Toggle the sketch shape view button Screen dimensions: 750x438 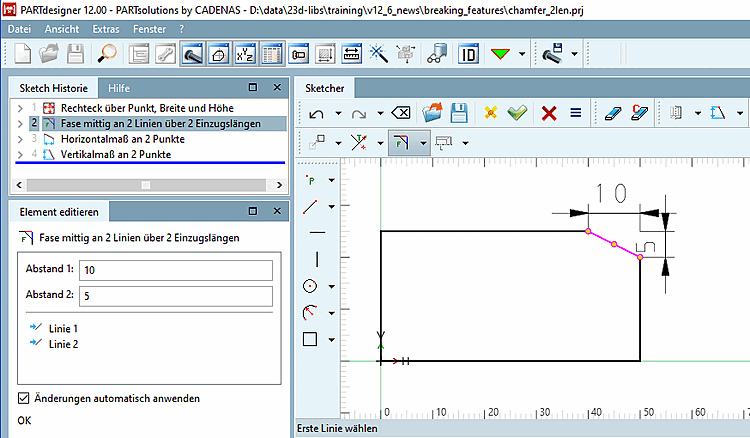tap(219, 54)
